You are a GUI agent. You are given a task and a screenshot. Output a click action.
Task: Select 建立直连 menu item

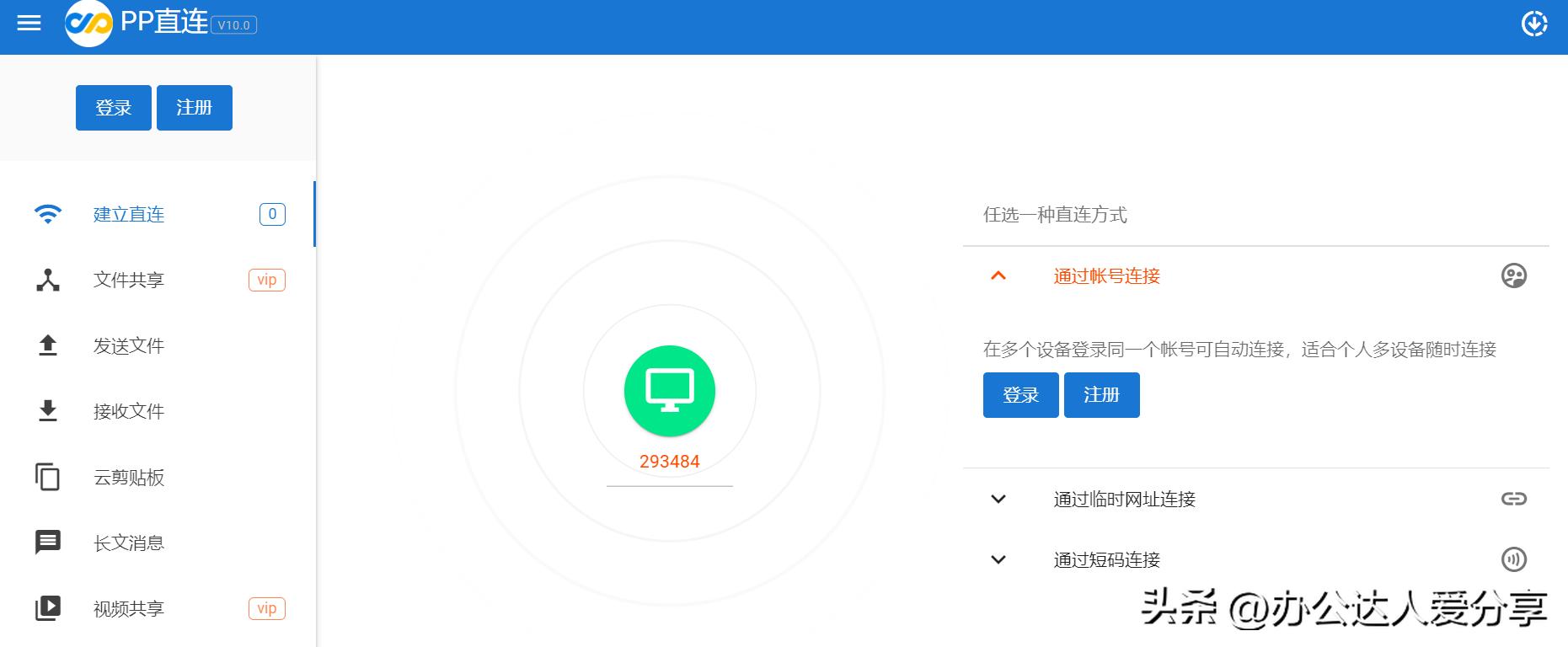tap(158, 214)
